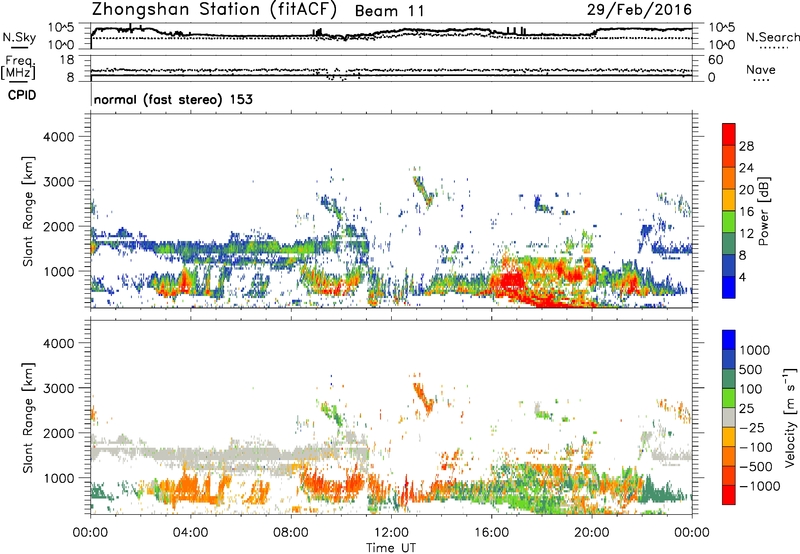Click the red top of the power colorbar
800x554 pixels.
[729, 134]
